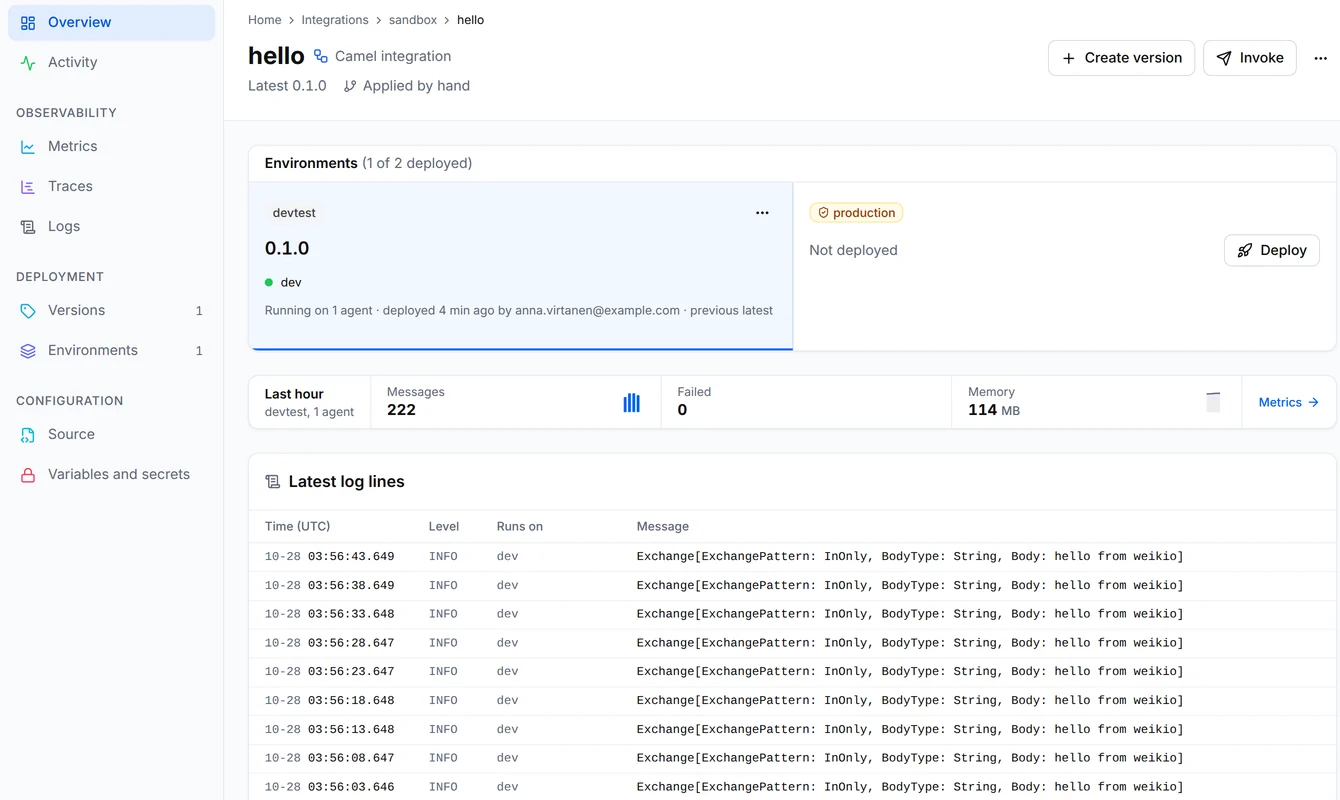This screenshot has width=1340, height=800.
Task: Click the Latest log lines icon
Action: pyautogui.click(x=272, y=482)
